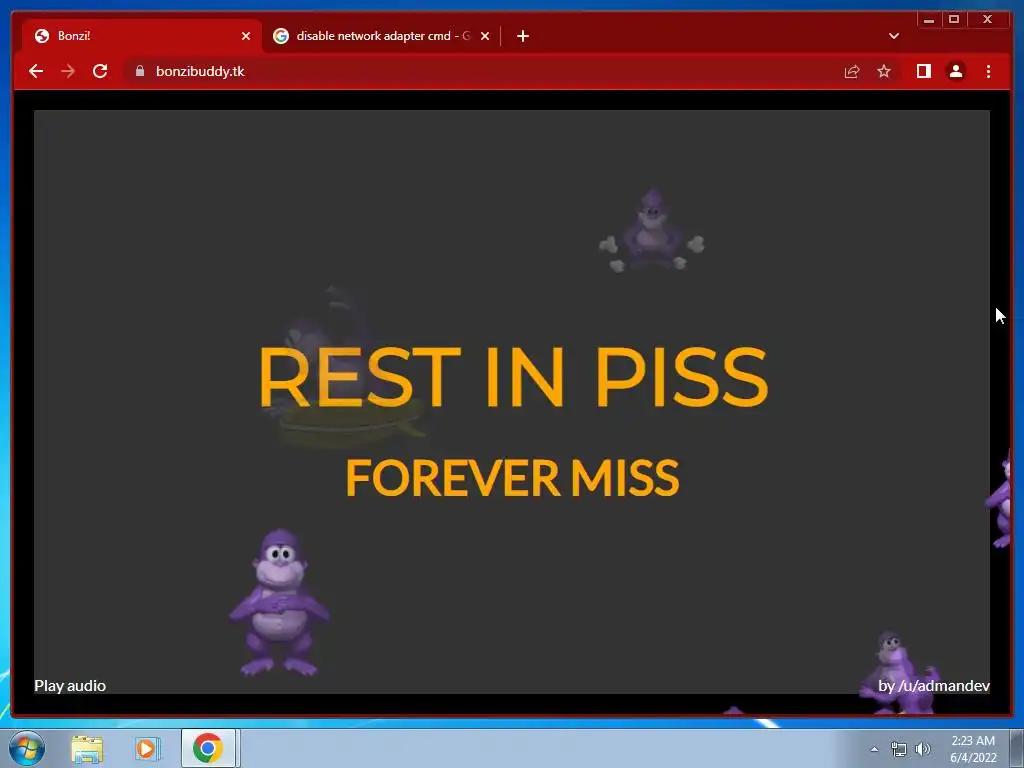Open a new tab with the plus button
The height and width of the screenshot is (768, 1024).
[522, 36]
